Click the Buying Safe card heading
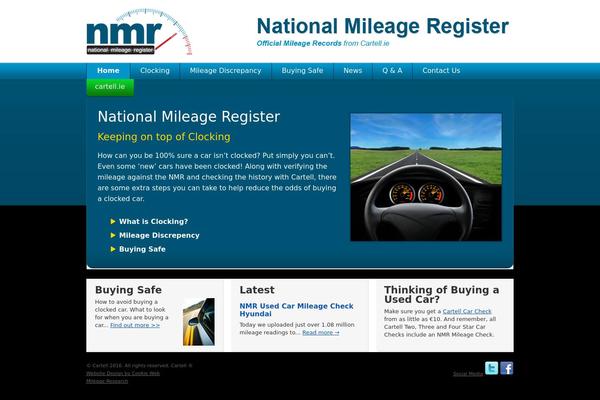Screen dimensions: 600x400 128,290
